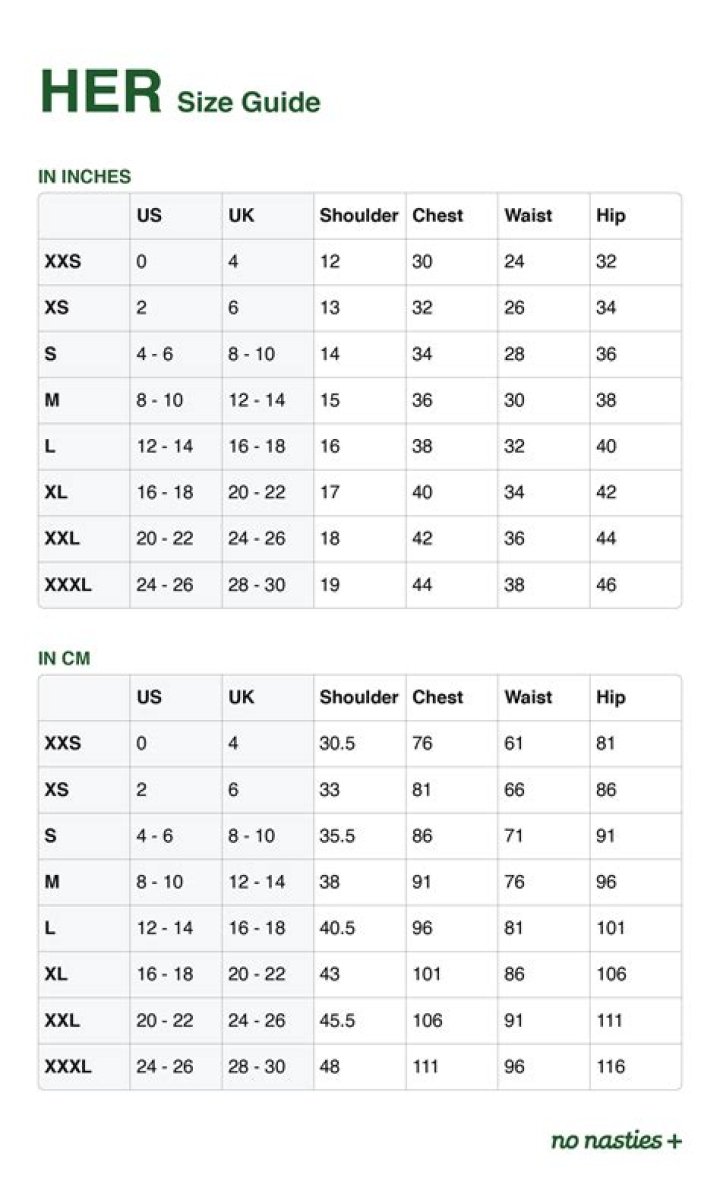The width and height of the screenshot is (720, 1200).
Task: Select the IN INCHES heading
Action: tap(85, 177)
